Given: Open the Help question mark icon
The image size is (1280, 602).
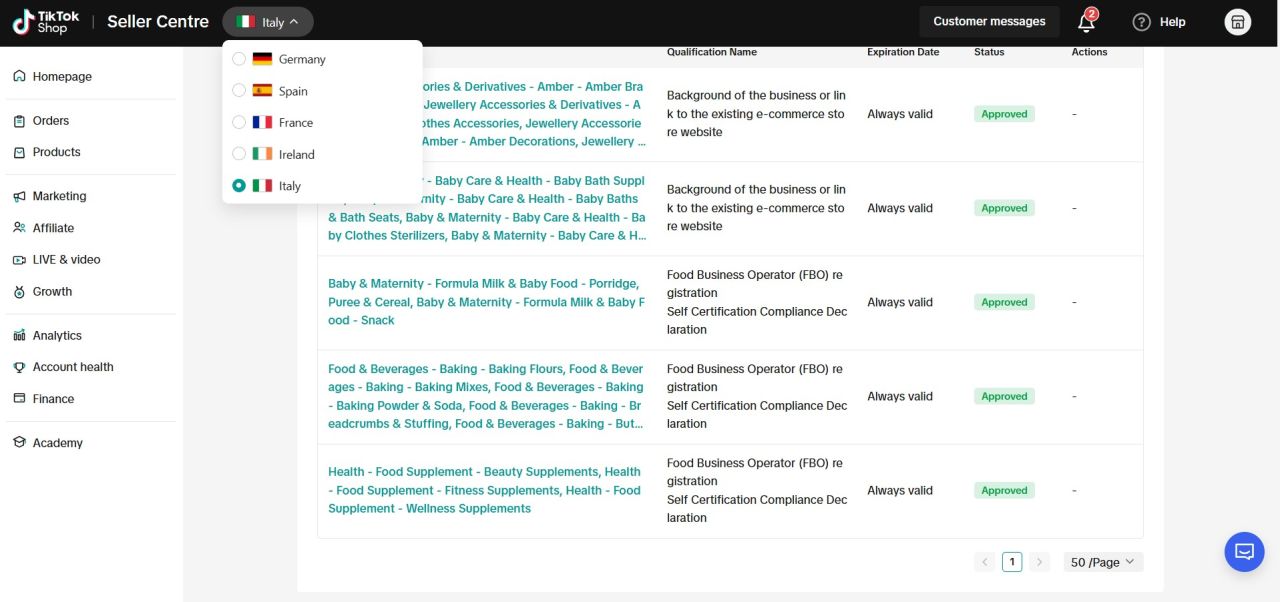Looking at the screenshot, I should pyautogui.click(x=1141, y=22).
